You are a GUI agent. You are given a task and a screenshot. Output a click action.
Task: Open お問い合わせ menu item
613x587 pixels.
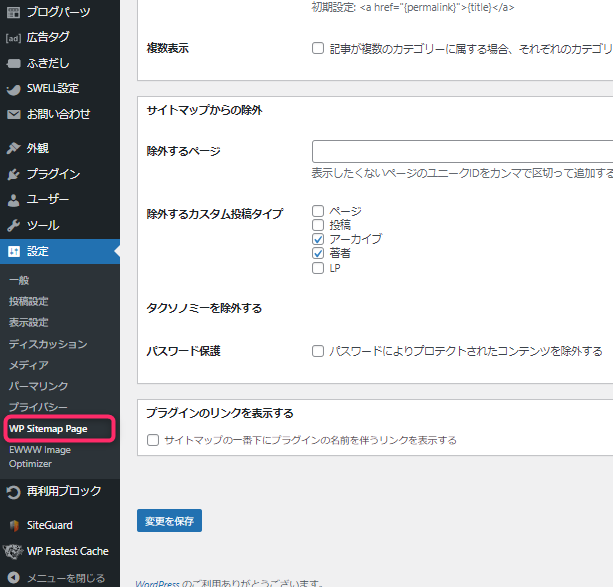coord(60,114)
